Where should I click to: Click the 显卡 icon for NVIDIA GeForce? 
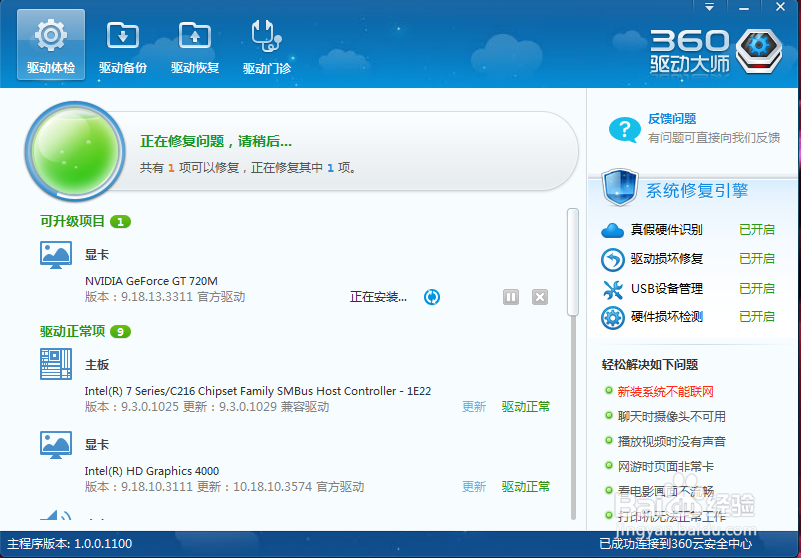(56, 255)
